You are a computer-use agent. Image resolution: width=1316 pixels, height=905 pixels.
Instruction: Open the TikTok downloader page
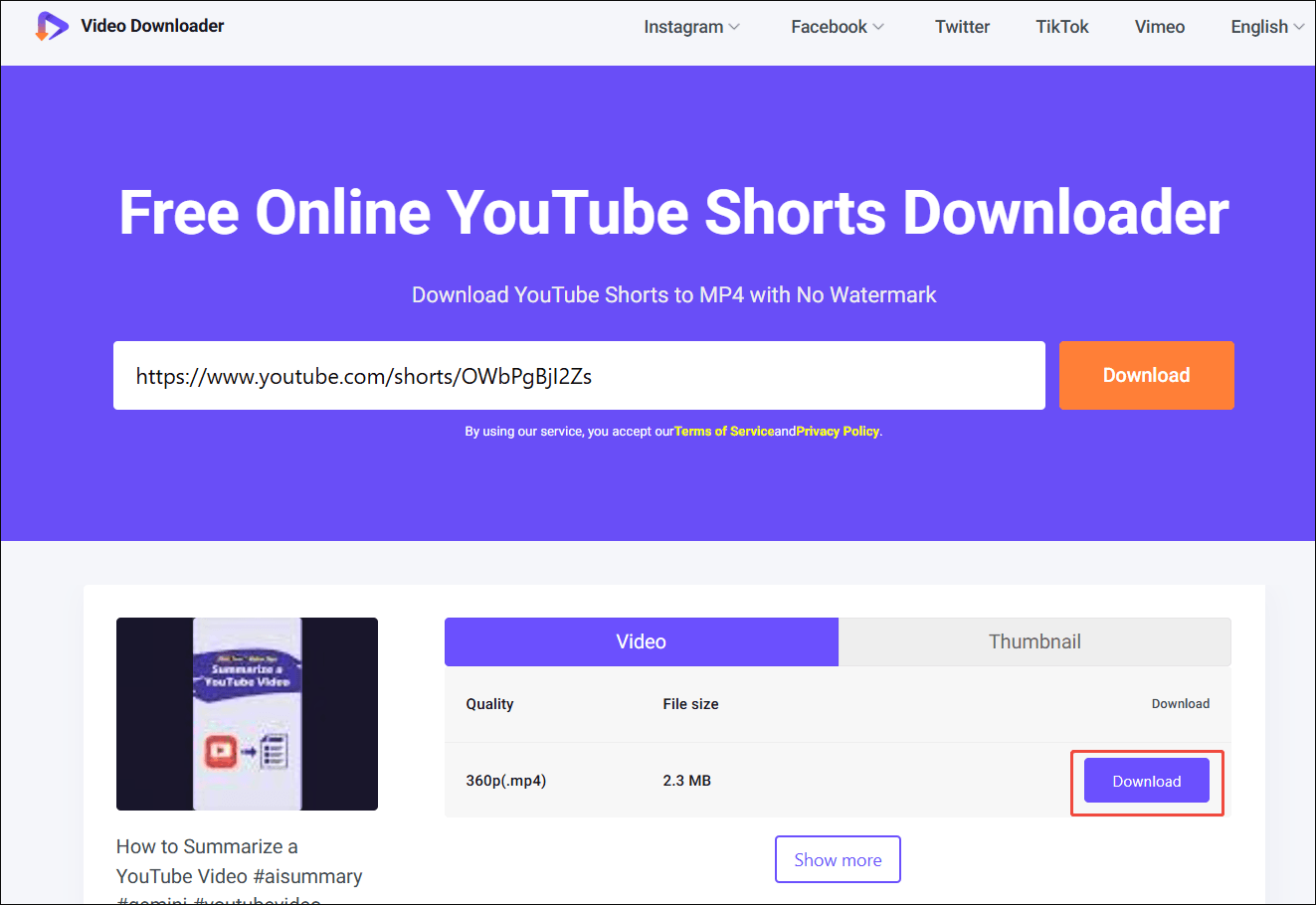pyautogui.click(x=1062, y=27)
